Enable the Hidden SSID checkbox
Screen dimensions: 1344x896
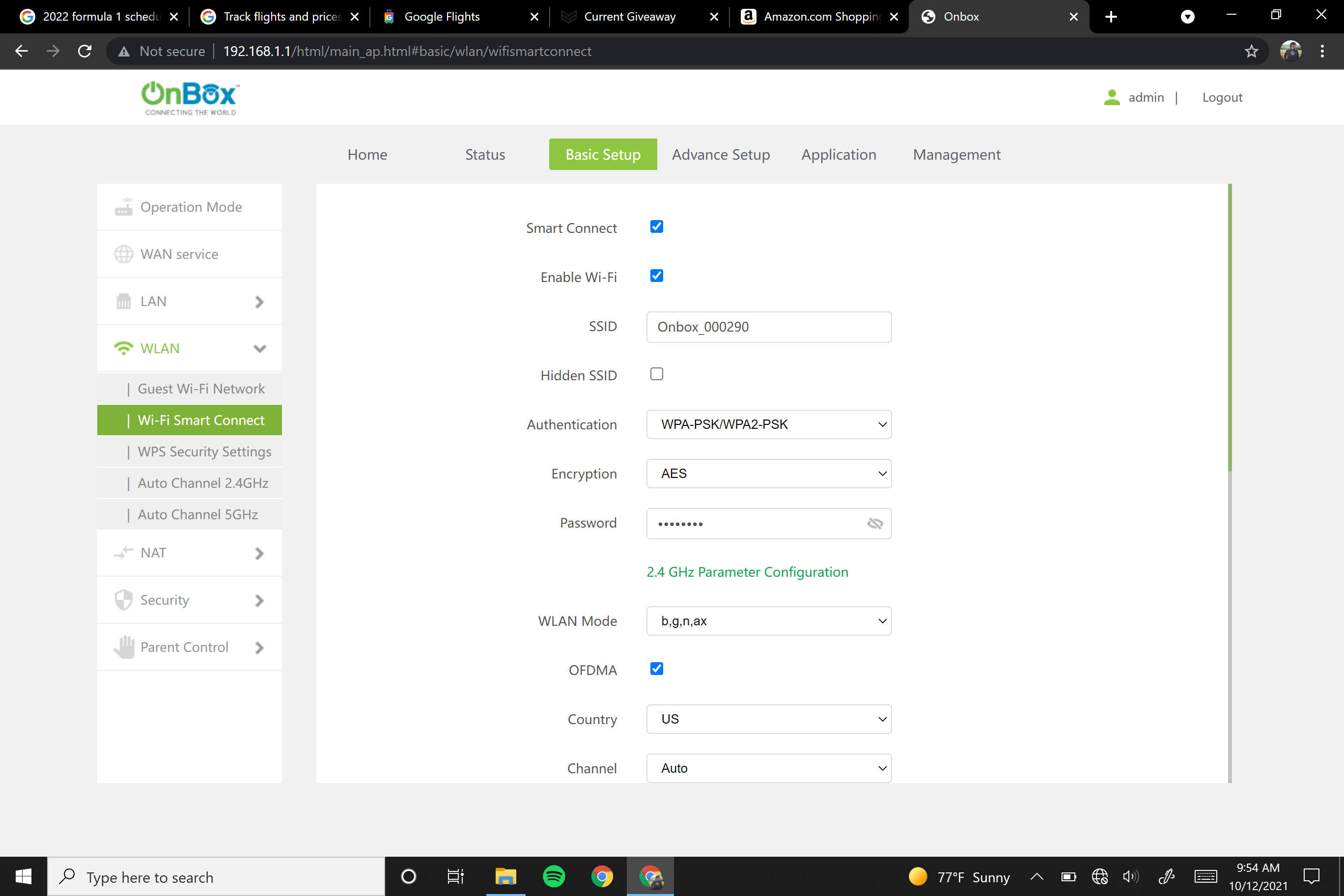click(657, 374)
